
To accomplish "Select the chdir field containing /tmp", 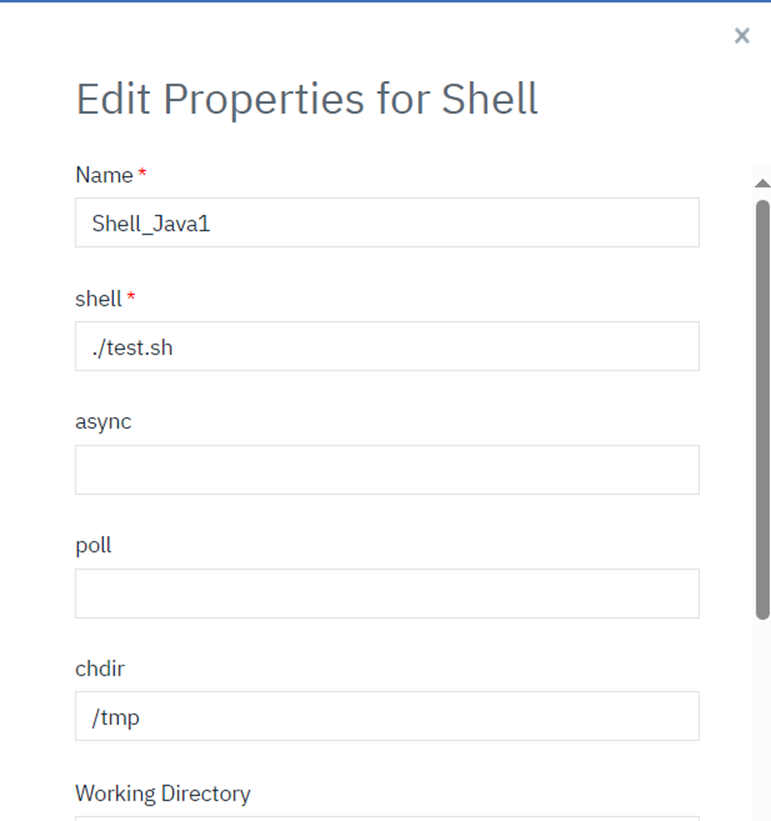I will coord(386,716).
